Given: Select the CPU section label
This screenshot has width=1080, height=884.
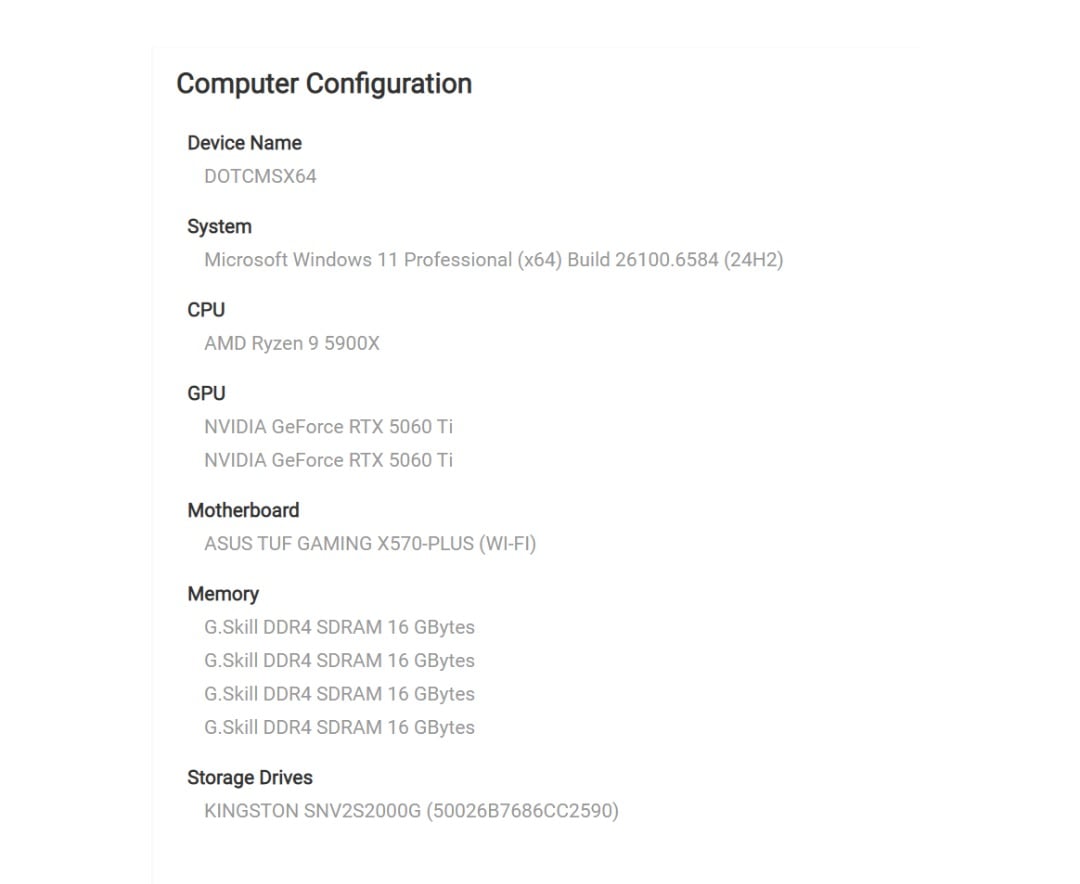Looking at the screenshot, I should (x=206, y=310).
